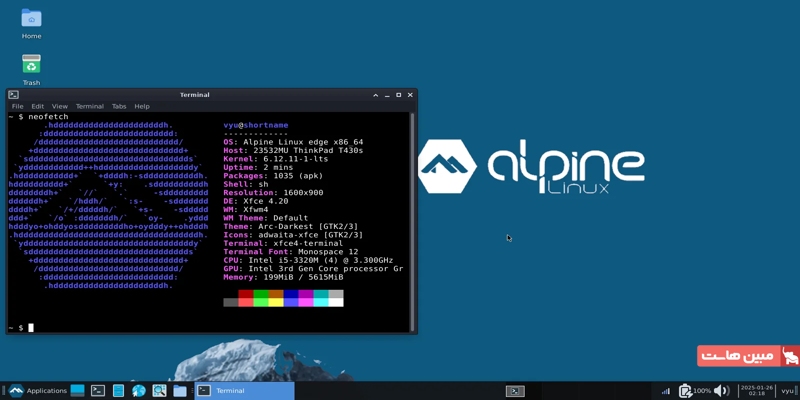
Task: Launch the web browser globe icon
Action: click(139, 391)
